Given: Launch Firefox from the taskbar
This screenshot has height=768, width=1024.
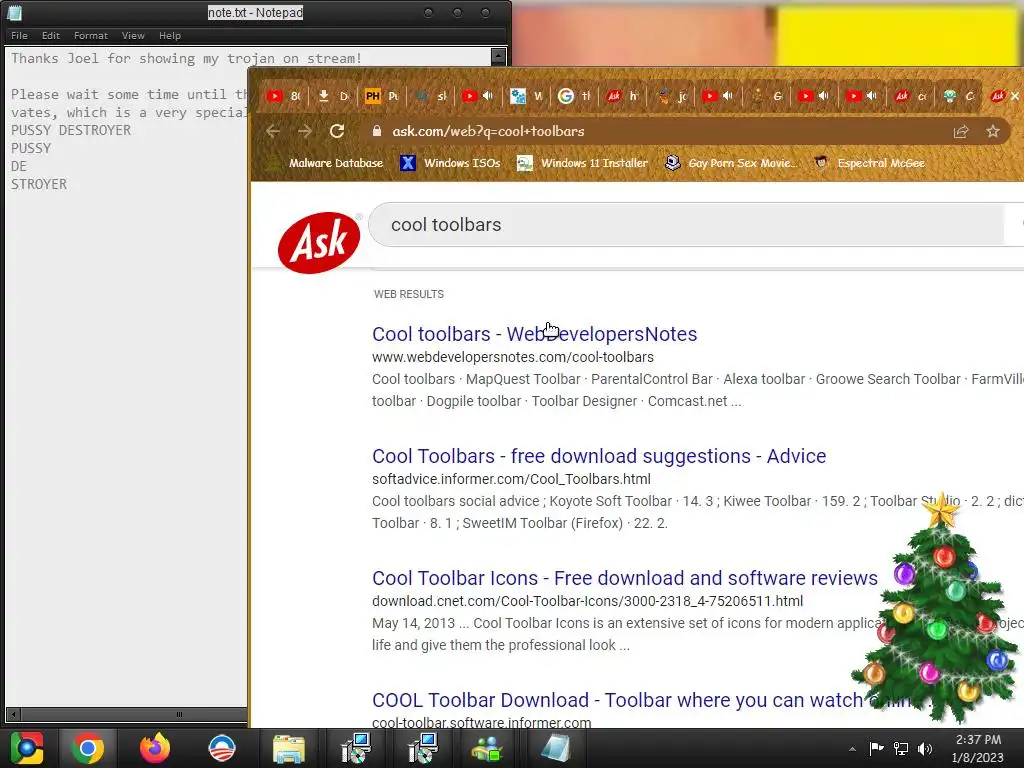Looking at the screenshot, I should [x=155, y=748].
